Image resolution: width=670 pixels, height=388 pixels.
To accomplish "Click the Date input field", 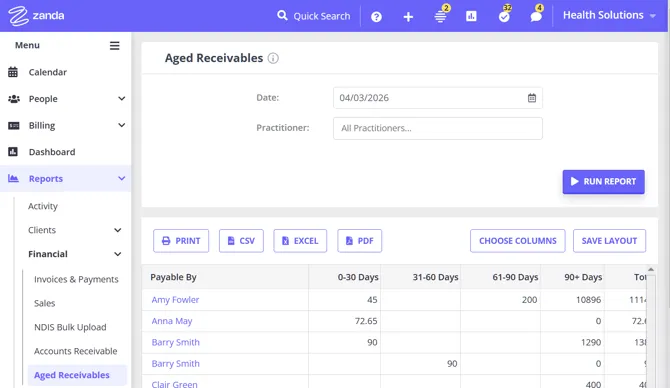I will point(438,98).
